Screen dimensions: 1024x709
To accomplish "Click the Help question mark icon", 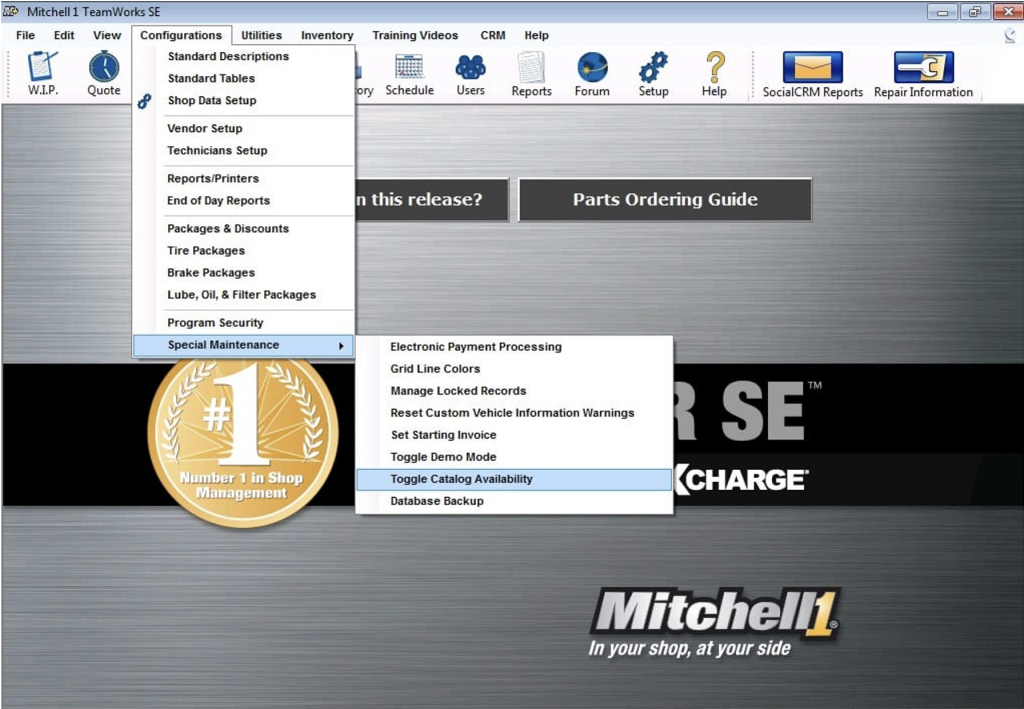I will [x=714, y=74].
